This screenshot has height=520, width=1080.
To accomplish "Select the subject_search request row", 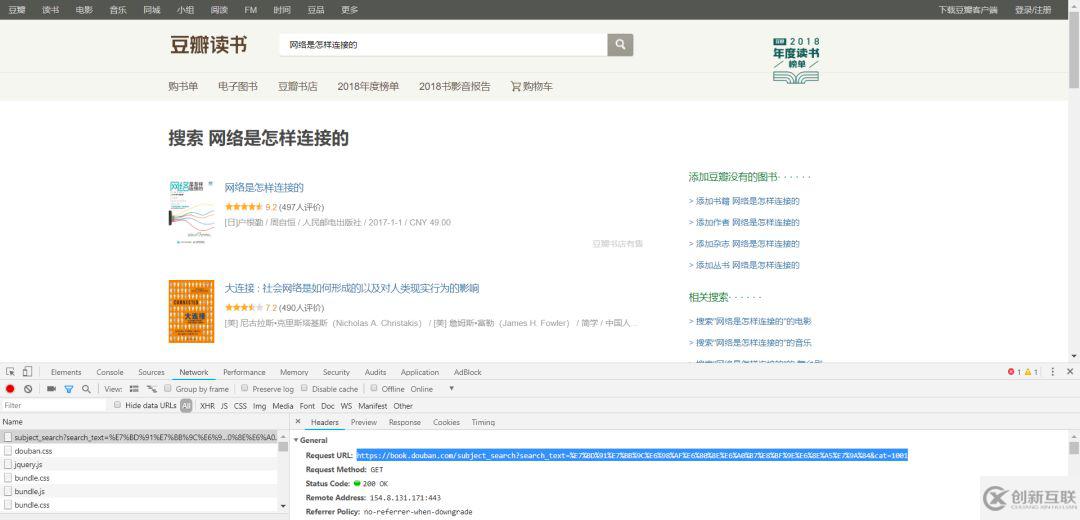I will 139,437.
